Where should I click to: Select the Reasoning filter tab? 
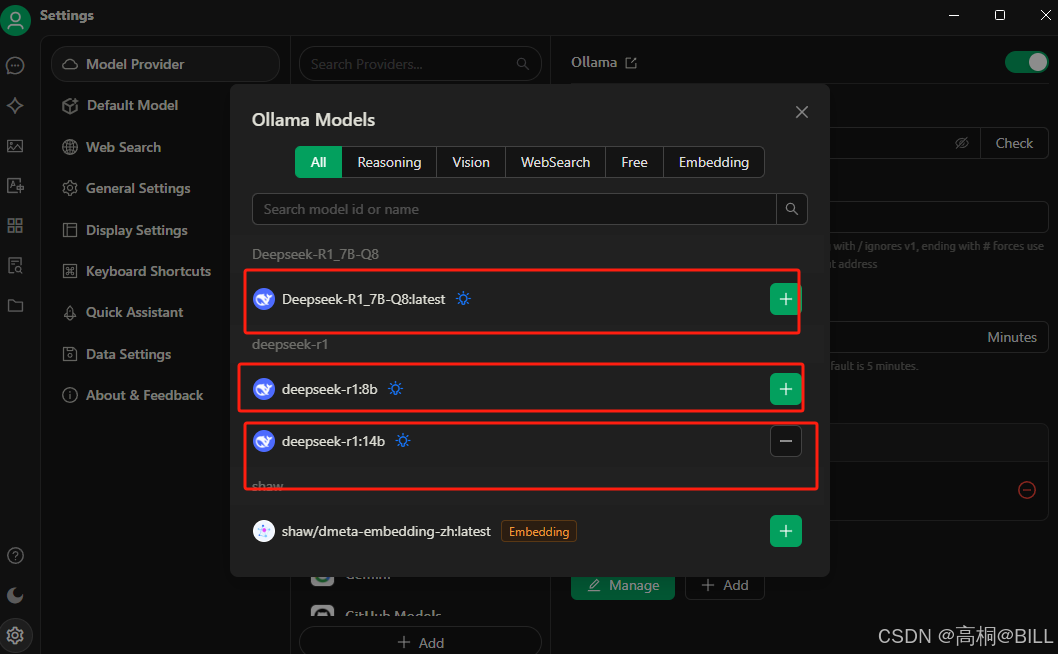389,162
